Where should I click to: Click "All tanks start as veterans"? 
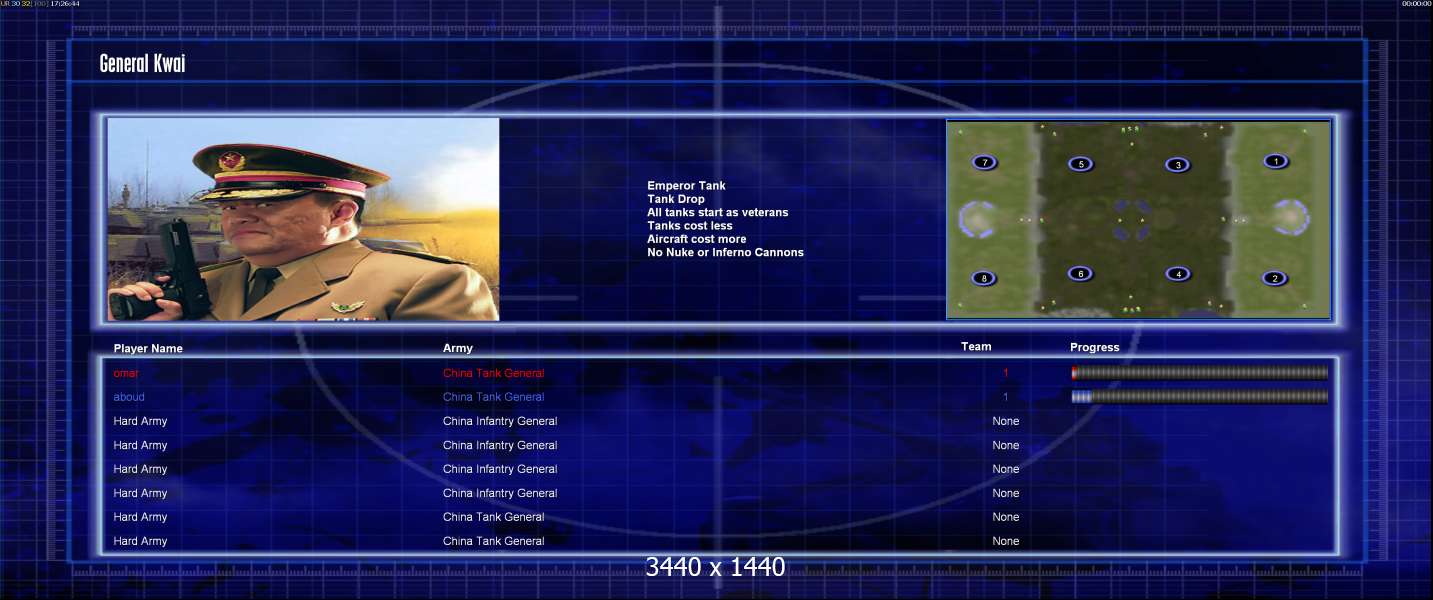[718, 212]
